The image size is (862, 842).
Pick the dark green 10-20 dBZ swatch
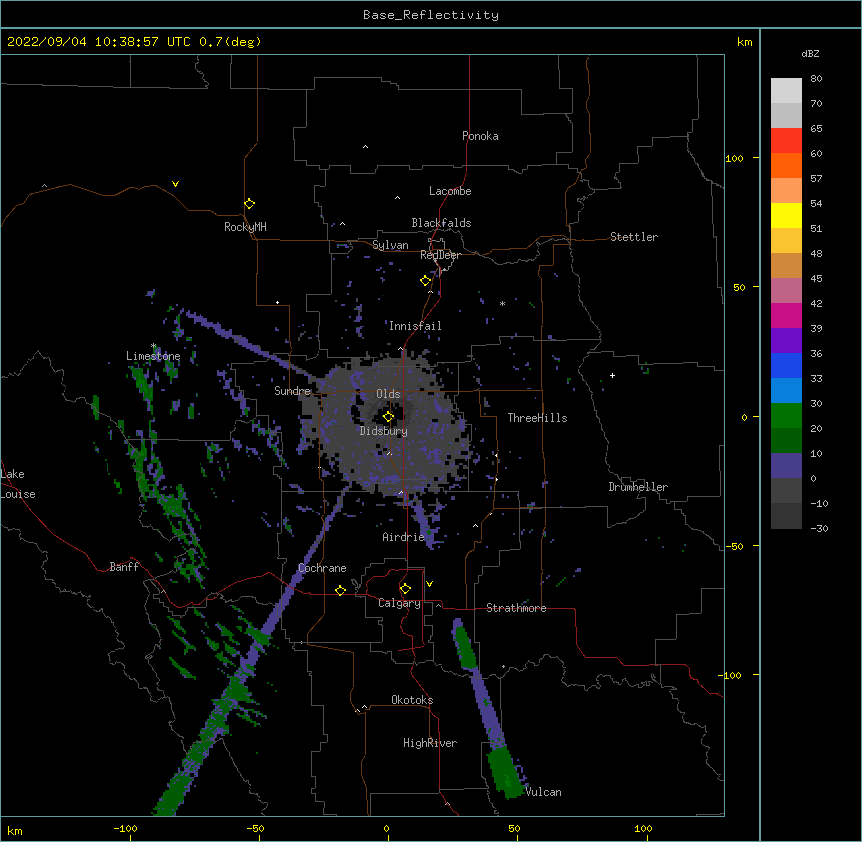pyautogui.click(x=786, y=440)
